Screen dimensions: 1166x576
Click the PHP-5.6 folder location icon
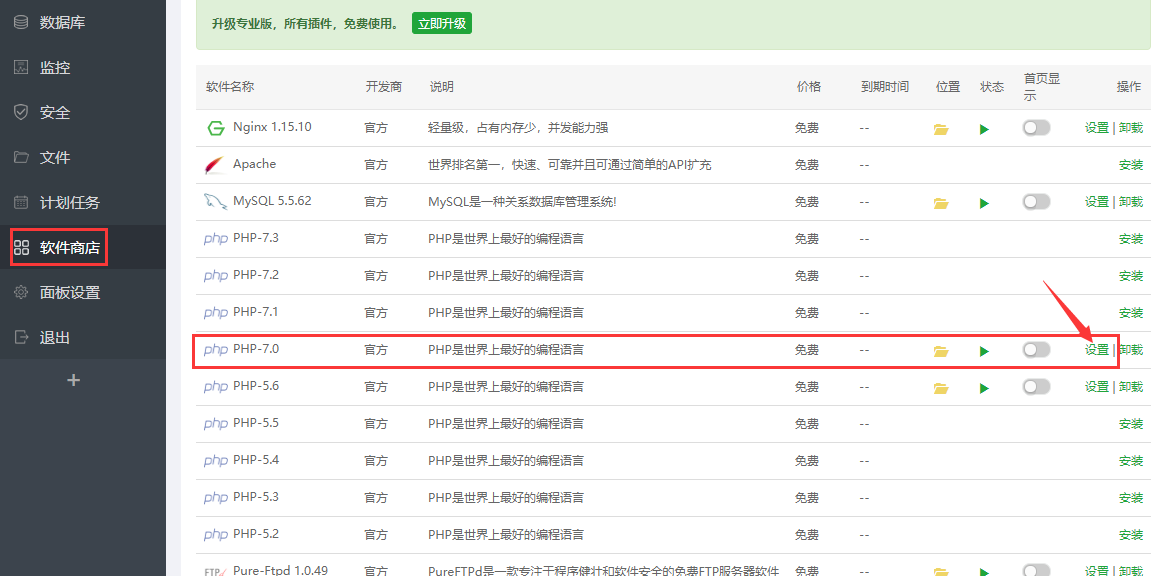coord(940,388)
